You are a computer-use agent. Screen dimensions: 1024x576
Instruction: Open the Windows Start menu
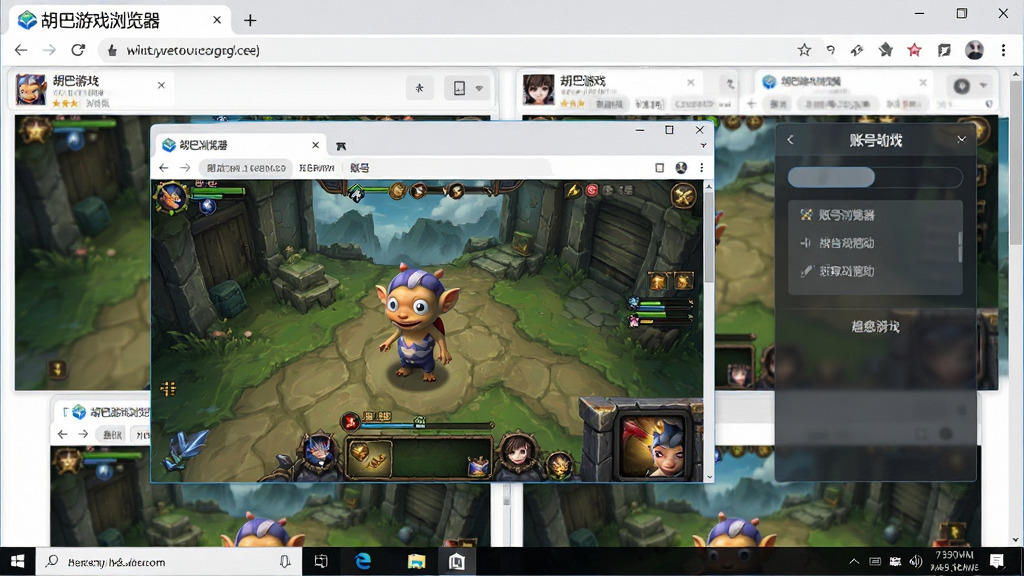[x=18, y=562]
